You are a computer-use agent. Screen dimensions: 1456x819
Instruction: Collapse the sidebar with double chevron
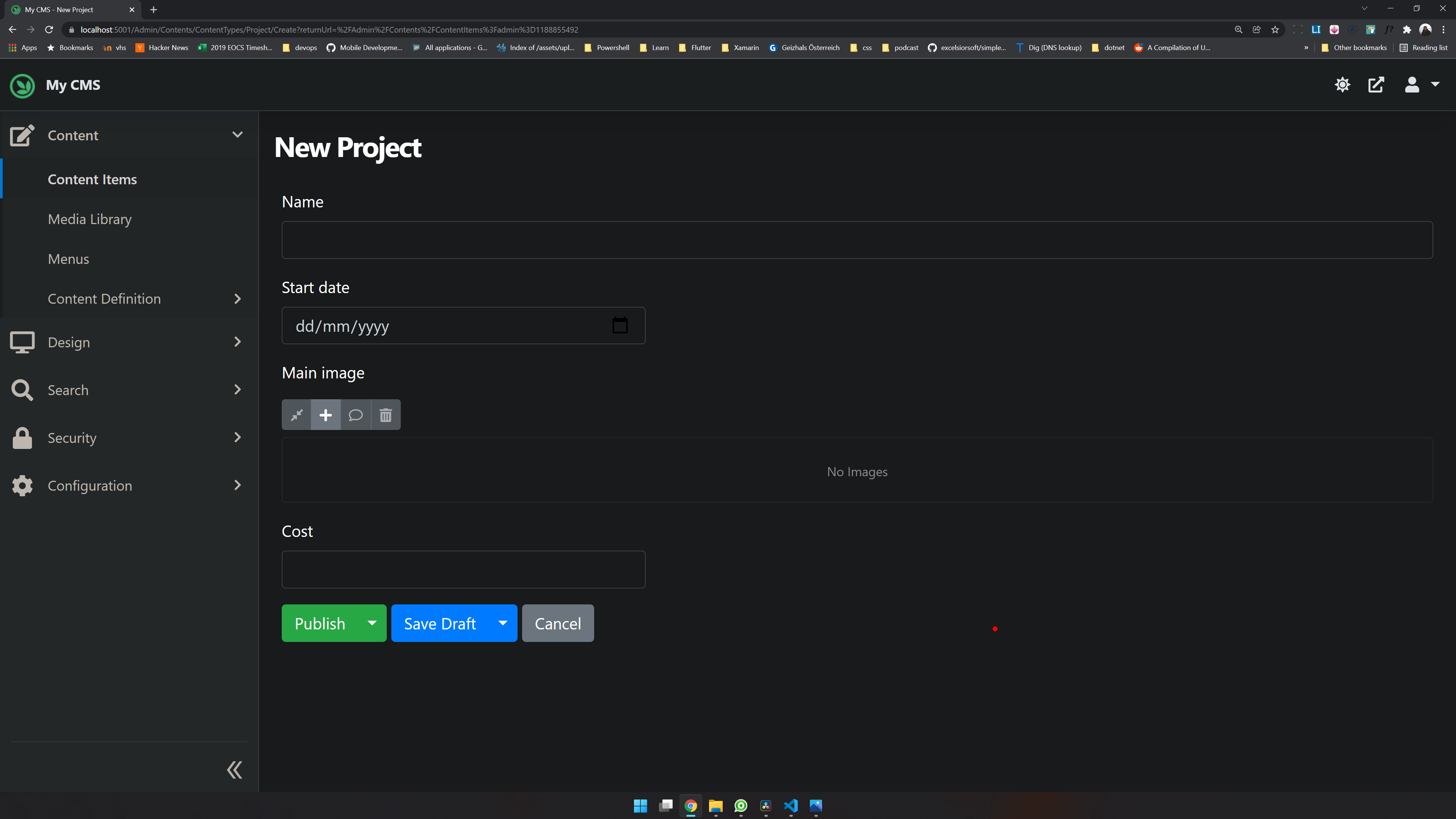point(235,770)
